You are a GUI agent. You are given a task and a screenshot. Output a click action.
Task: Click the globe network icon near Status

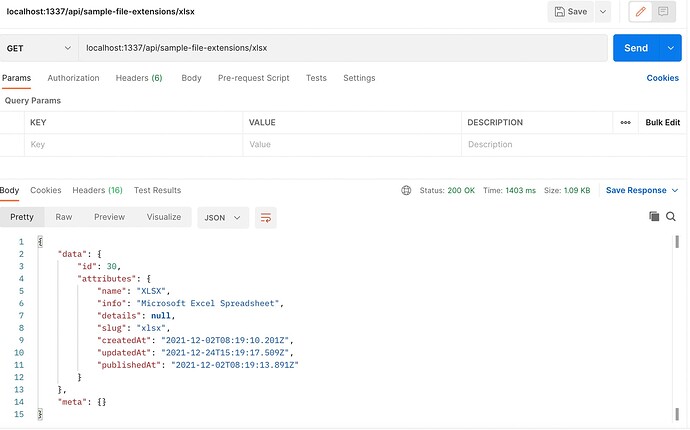pos(406,190)
